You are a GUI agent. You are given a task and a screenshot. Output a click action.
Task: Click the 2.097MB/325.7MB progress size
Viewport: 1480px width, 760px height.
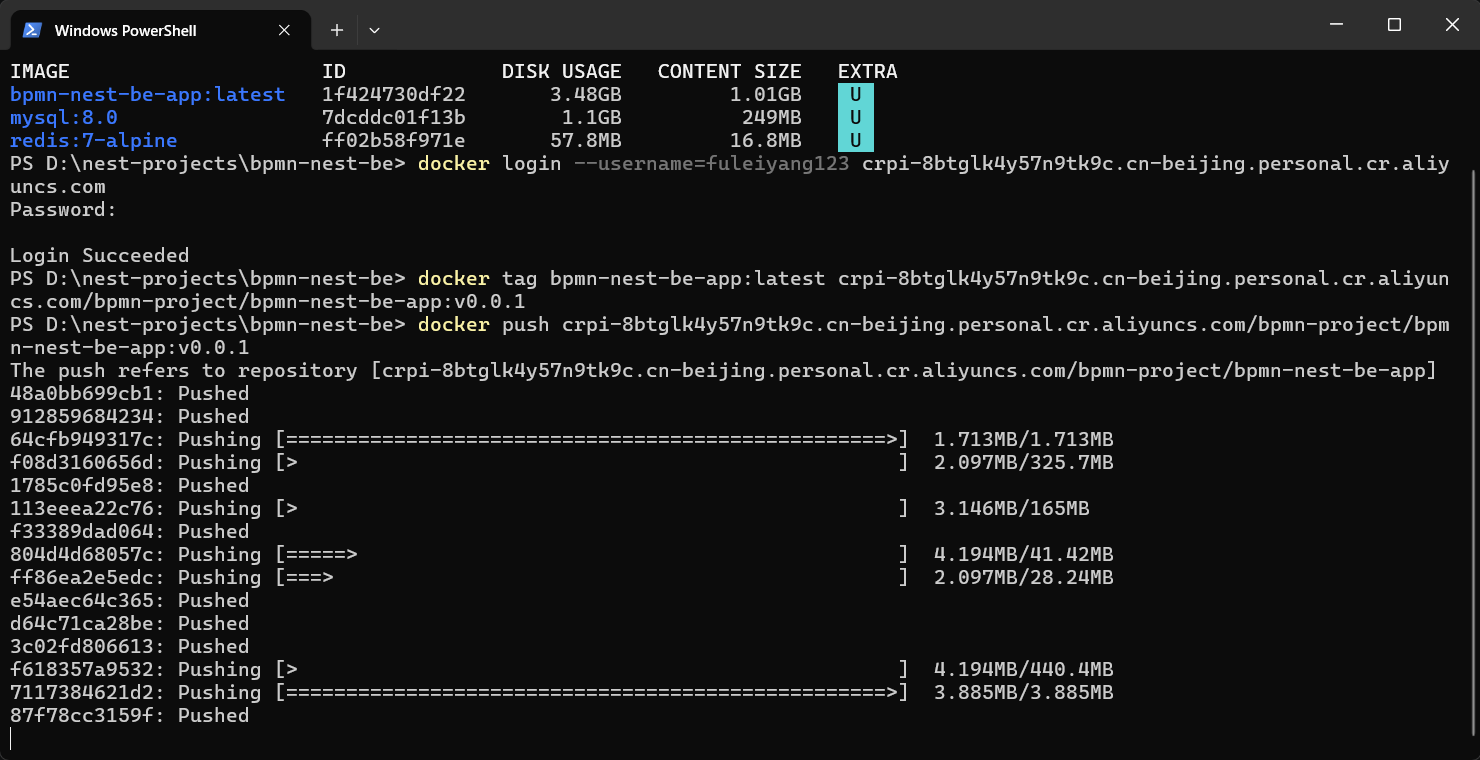[x=1024, y=463]
